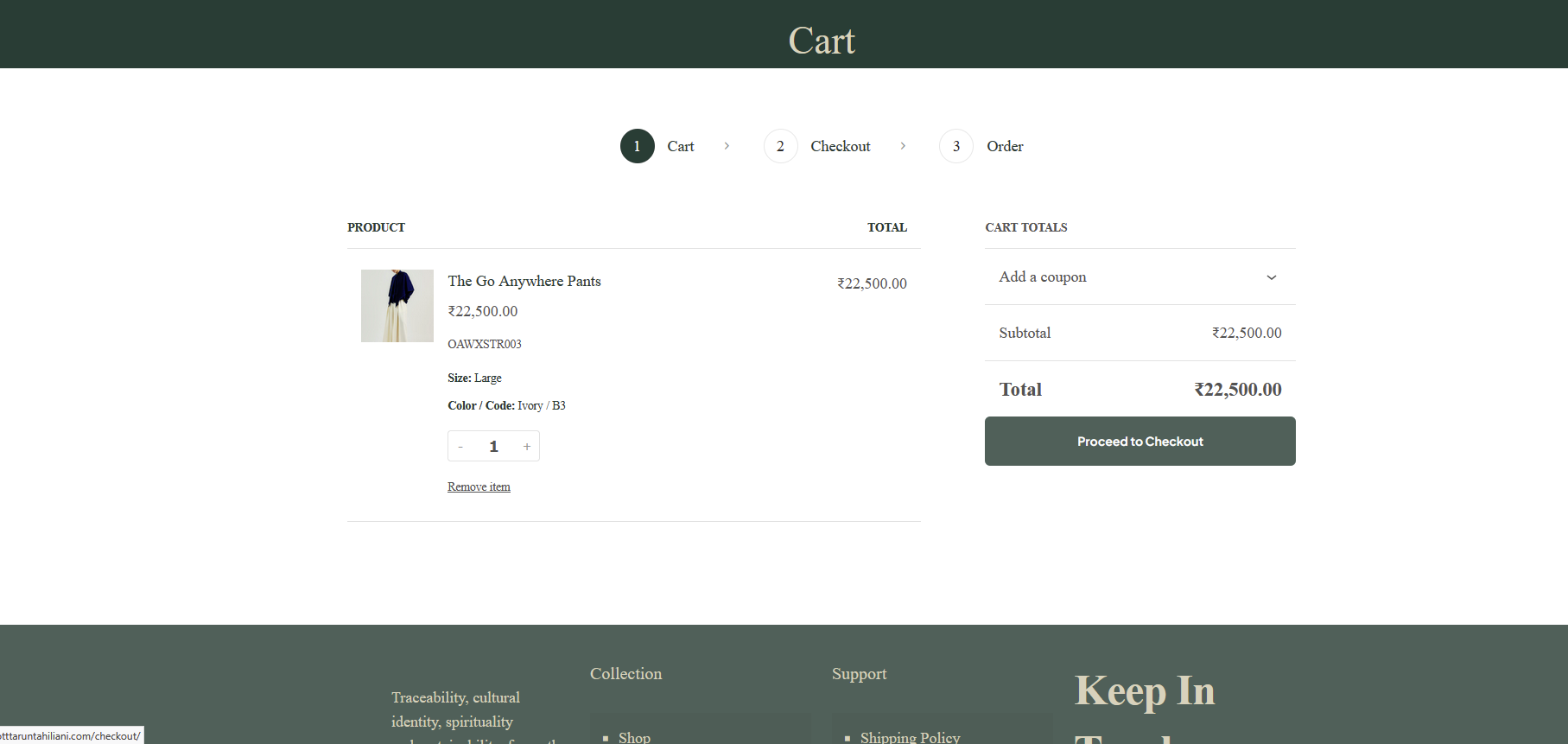Viewport: 1568px width, 744px height.
Task: Open the Shop link in footer
Action: click(634, 737)
